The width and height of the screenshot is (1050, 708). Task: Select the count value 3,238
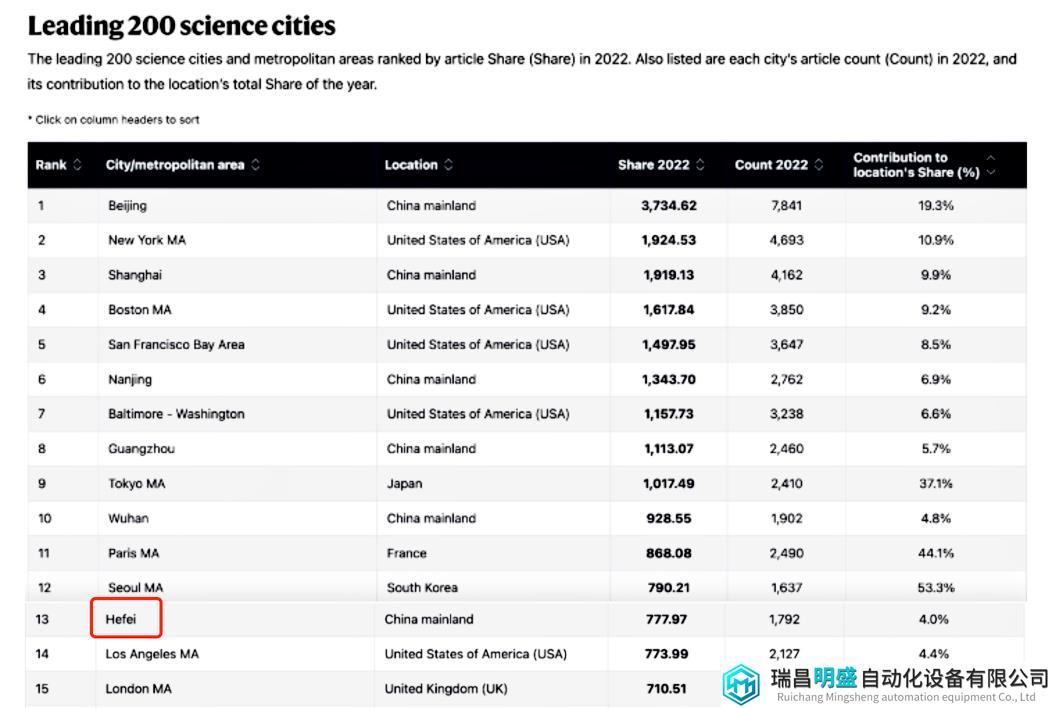(786, 414)
